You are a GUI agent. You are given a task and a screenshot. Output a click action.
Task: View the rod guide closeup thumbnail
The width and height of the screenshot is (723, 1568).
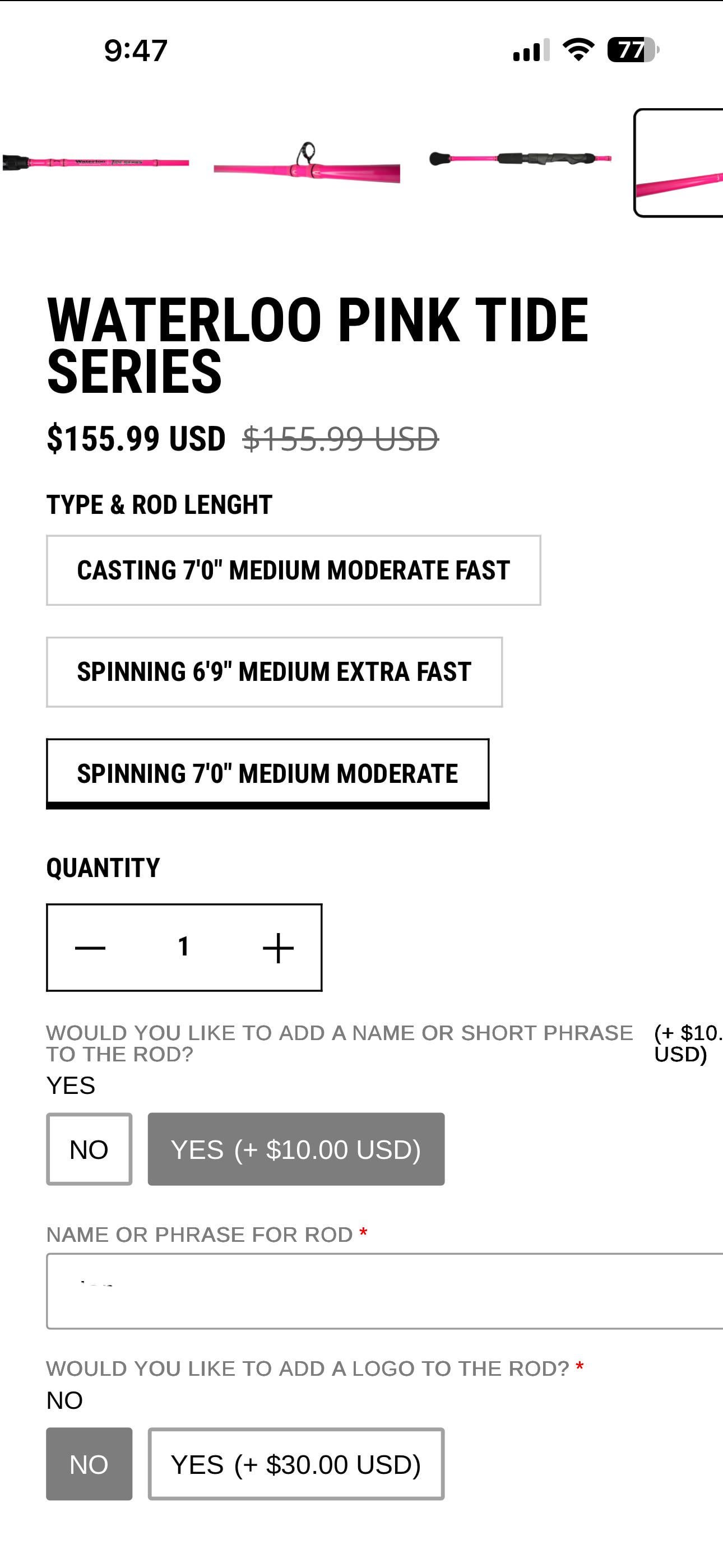(307, 163)
